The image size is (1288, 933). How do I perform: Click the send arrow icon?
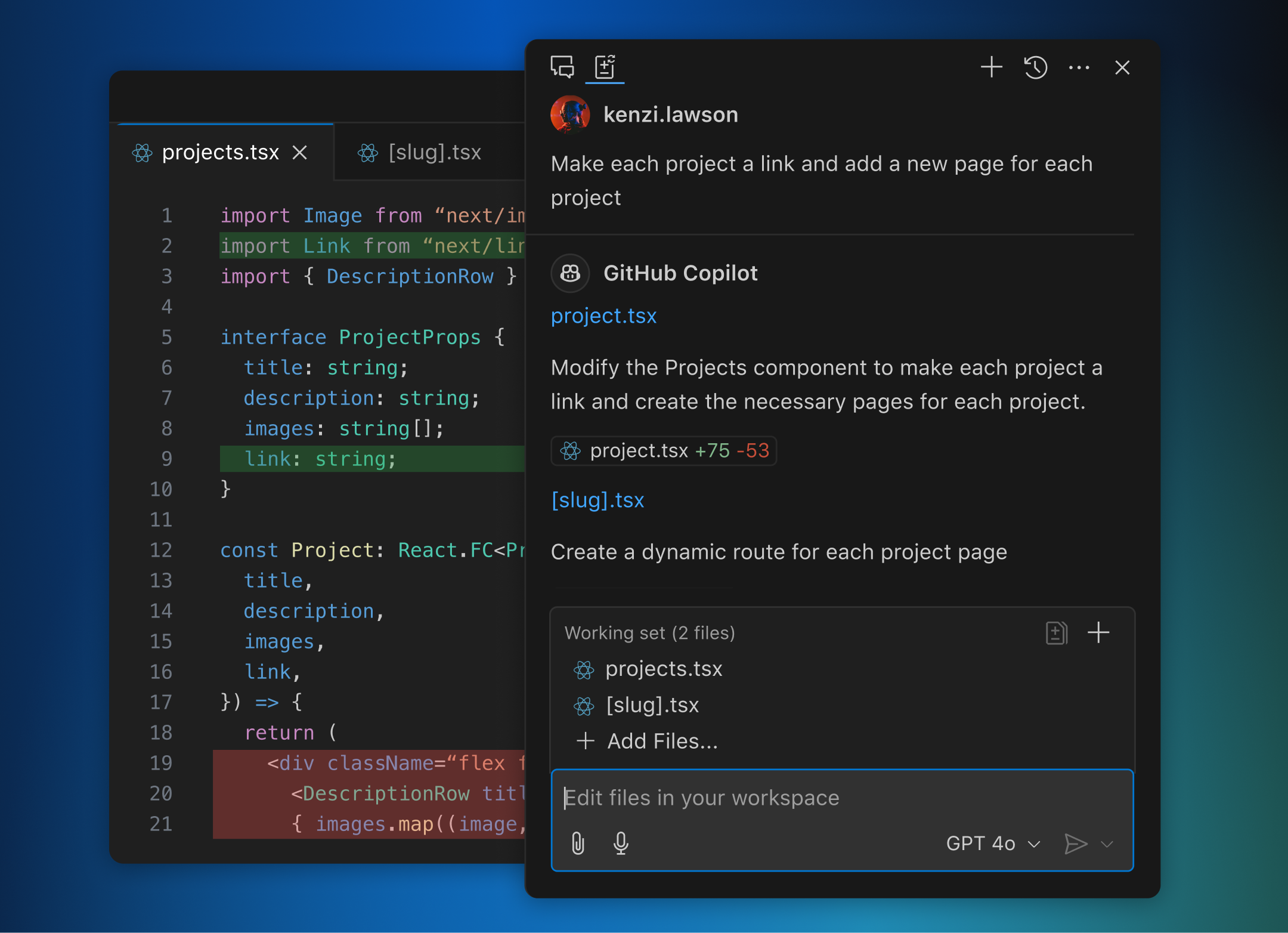click(x=1075, y=844)
